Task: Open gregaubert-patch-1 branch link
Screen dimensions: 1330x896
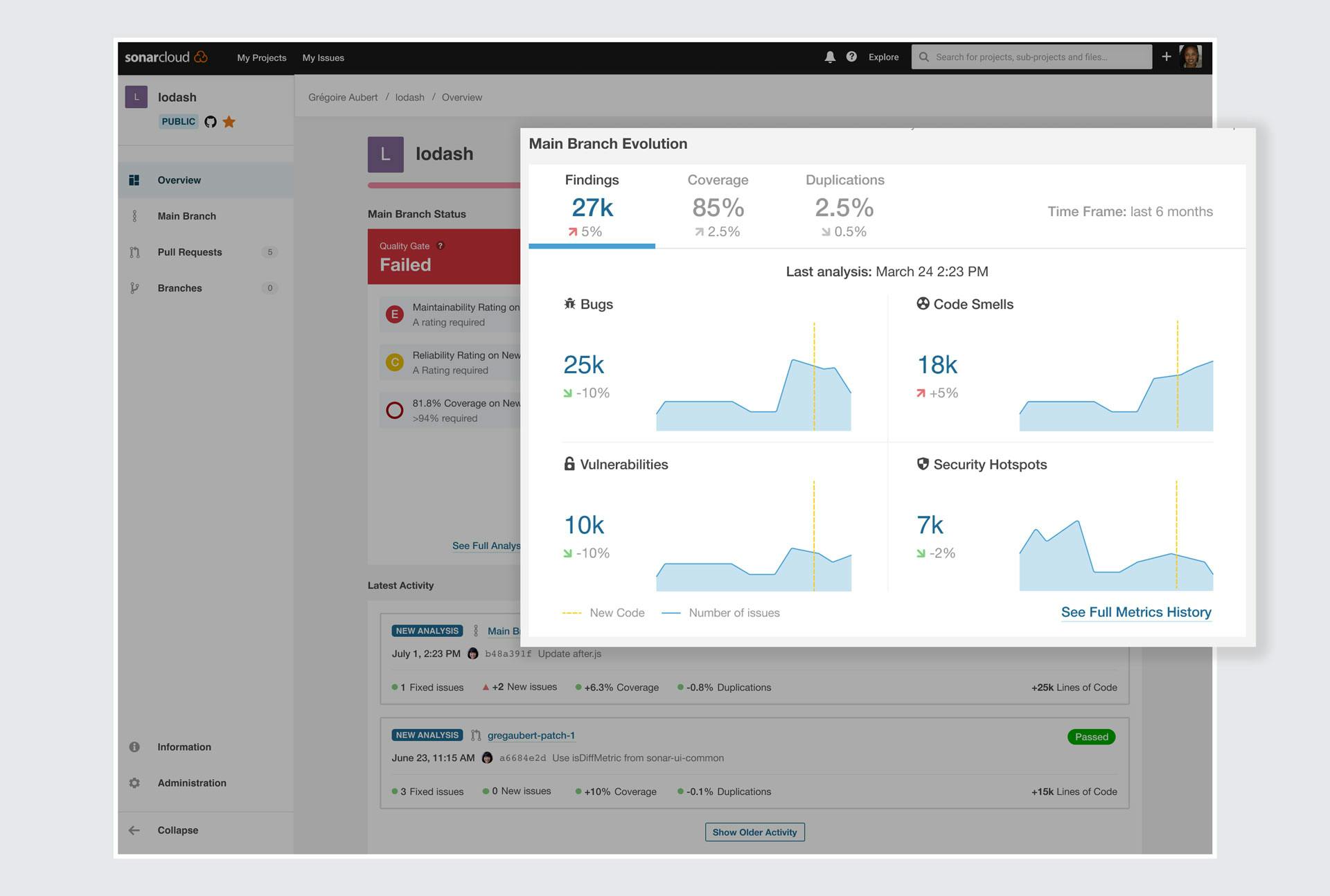Action: coord(531,735)
